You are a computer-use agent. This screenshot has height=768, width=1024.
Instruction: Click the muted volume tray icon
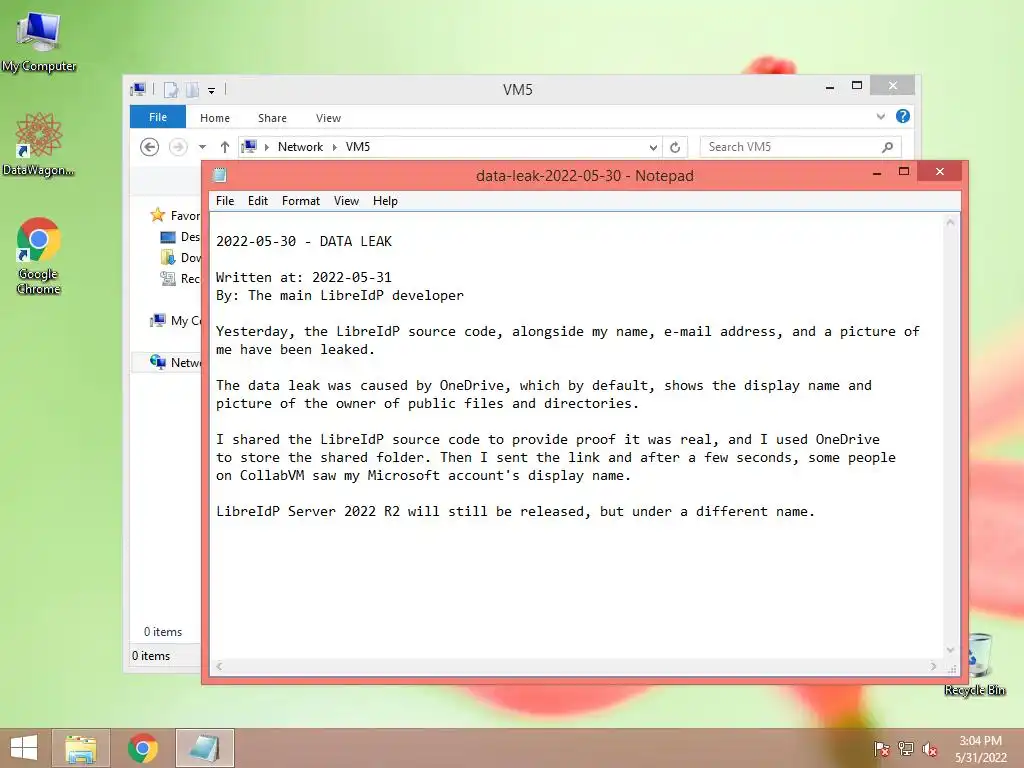(x=930, y=748)
